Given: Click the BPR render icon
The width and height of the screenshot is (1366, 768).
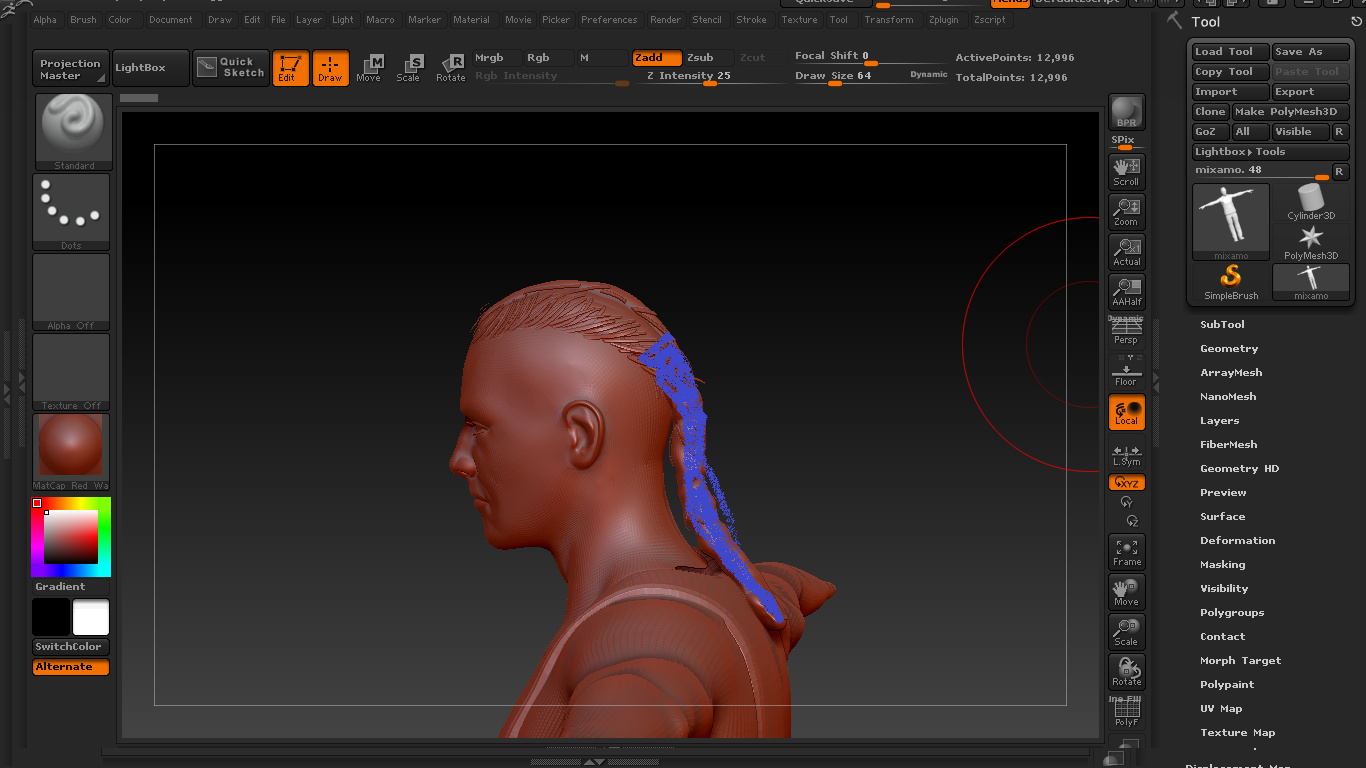Looking at the screenshot, I should pos(1126,112).
